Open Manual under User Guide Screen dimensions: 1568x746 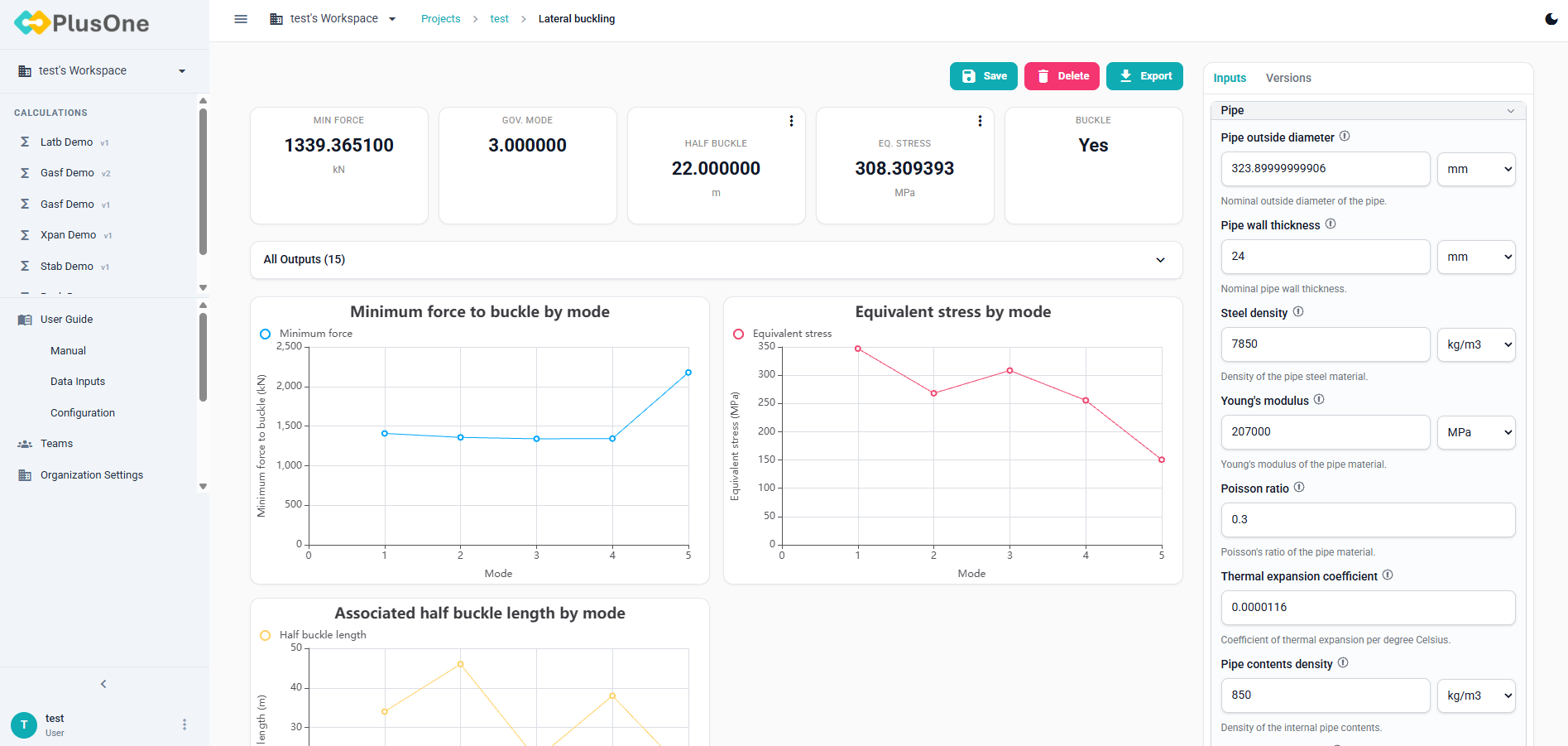(68, 351)
